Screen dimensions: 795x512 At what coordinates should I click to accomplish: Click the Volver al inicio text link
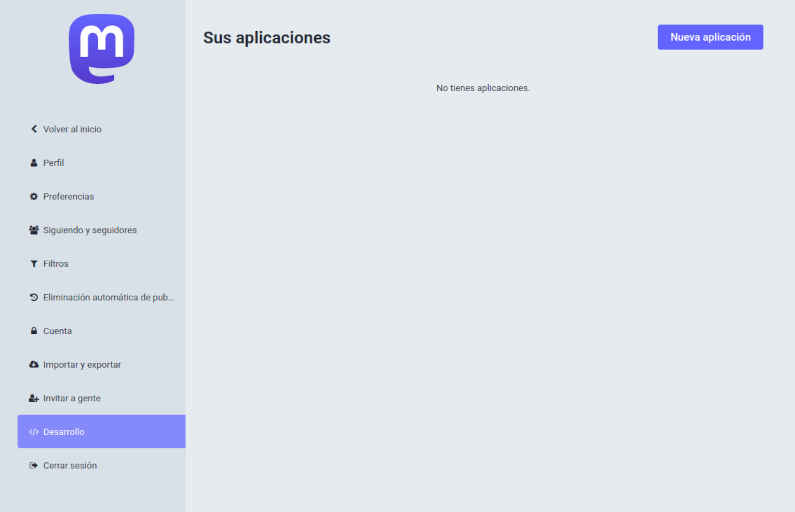pos(72,129)
